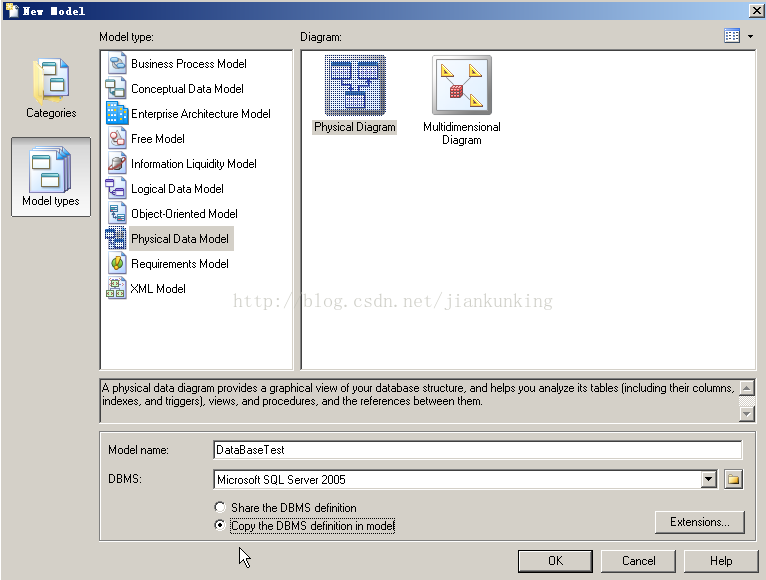Click the Help button

click(x=721, y=561)
